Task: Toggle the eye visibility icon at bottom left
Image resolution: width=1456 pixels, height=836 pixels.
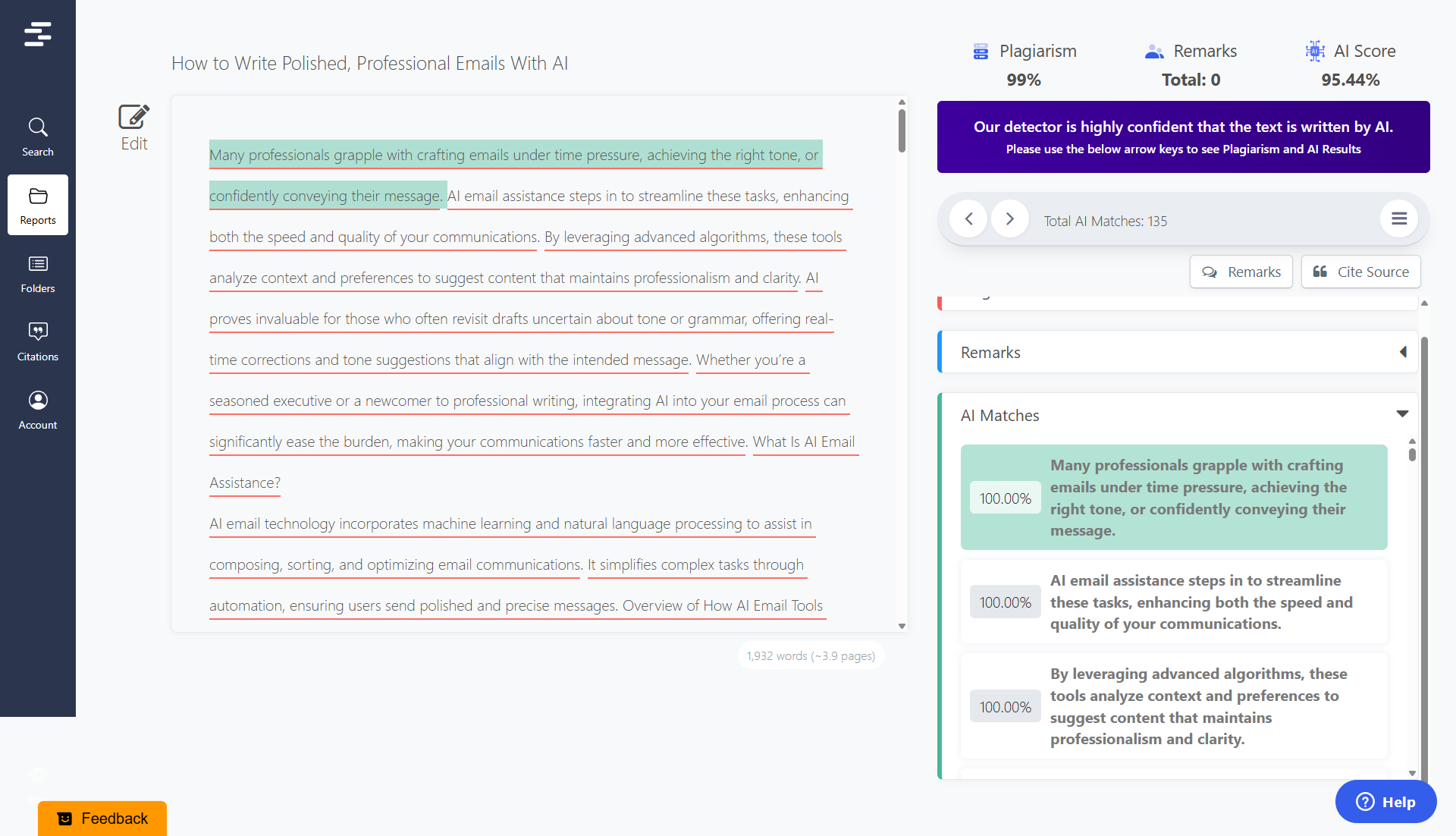Action: click(37, 775)
